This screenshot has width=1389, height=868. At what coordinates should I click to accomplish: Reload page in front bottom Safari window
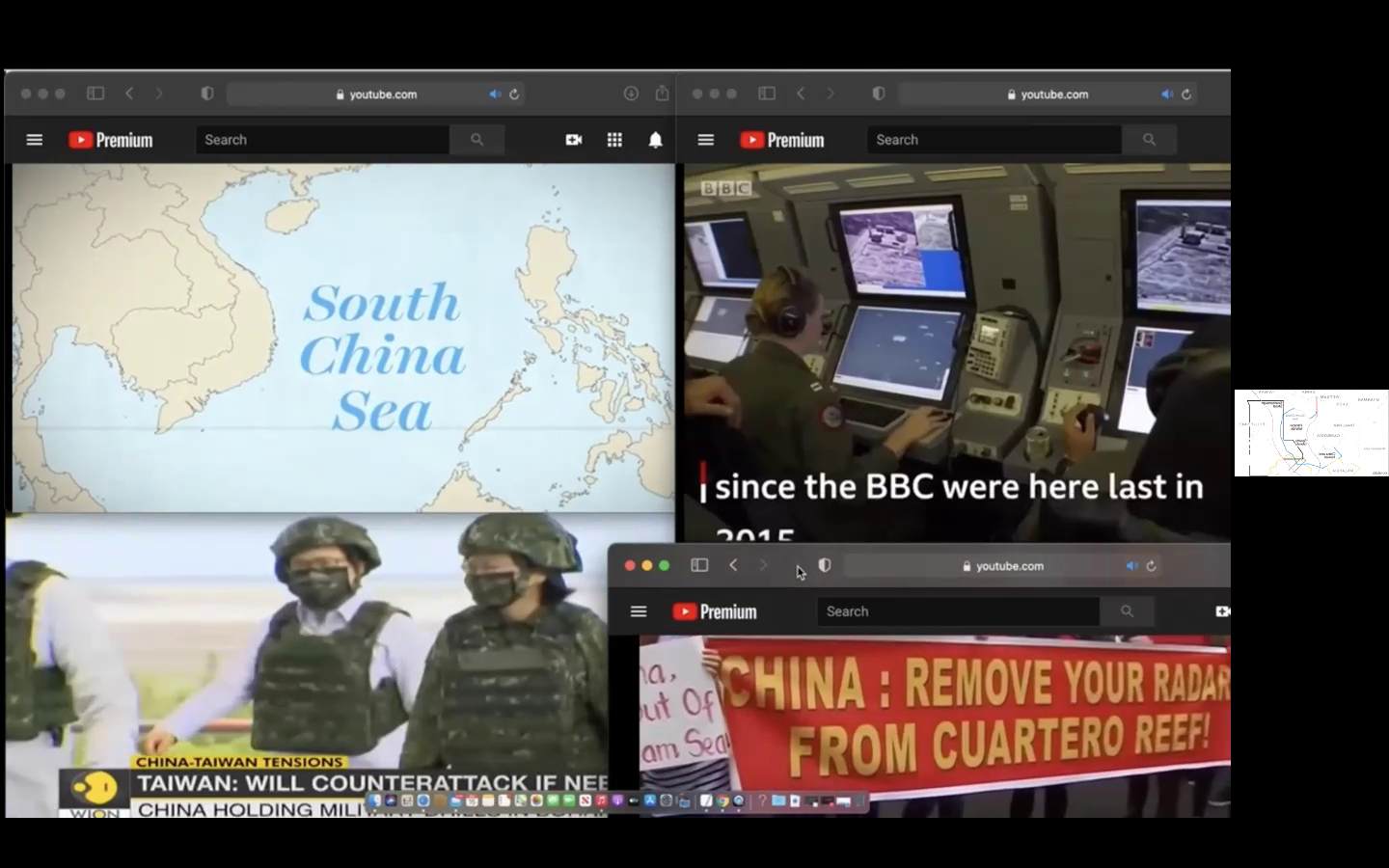[x=1151, y=566]
